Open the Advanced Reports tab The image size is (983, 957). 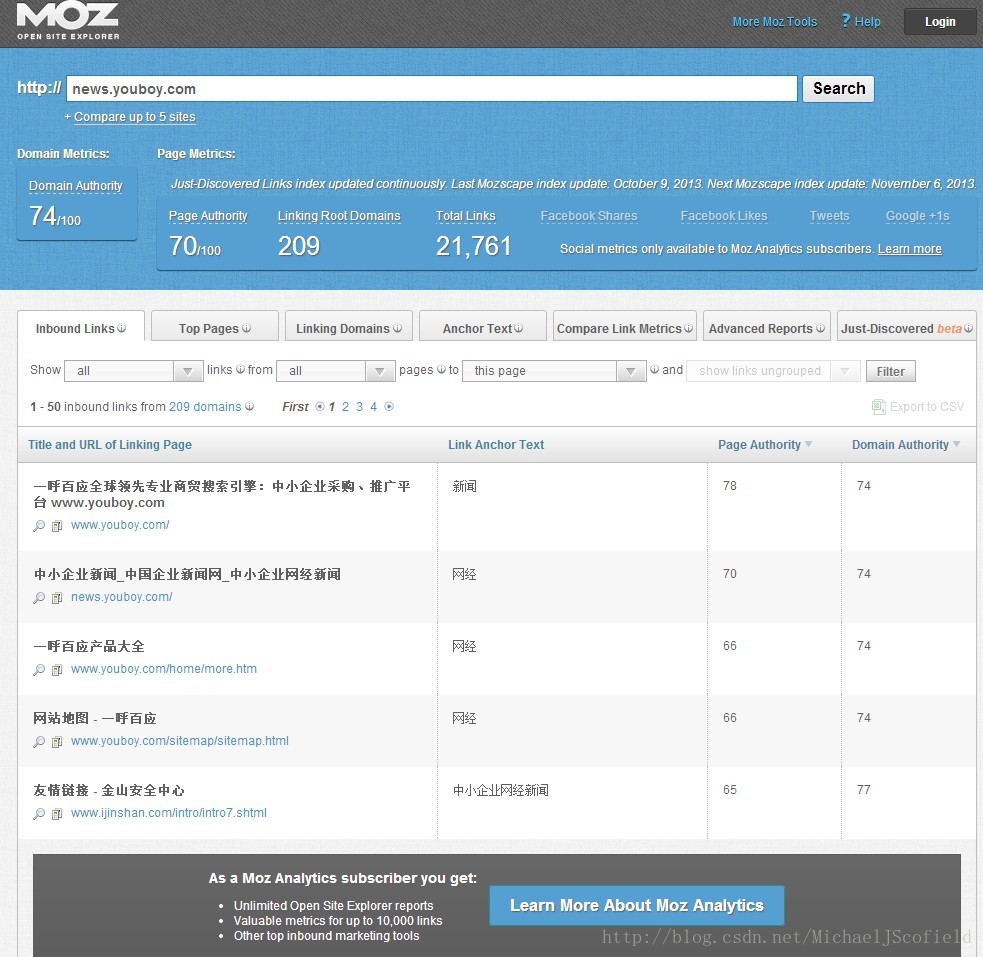pos(767,327)
